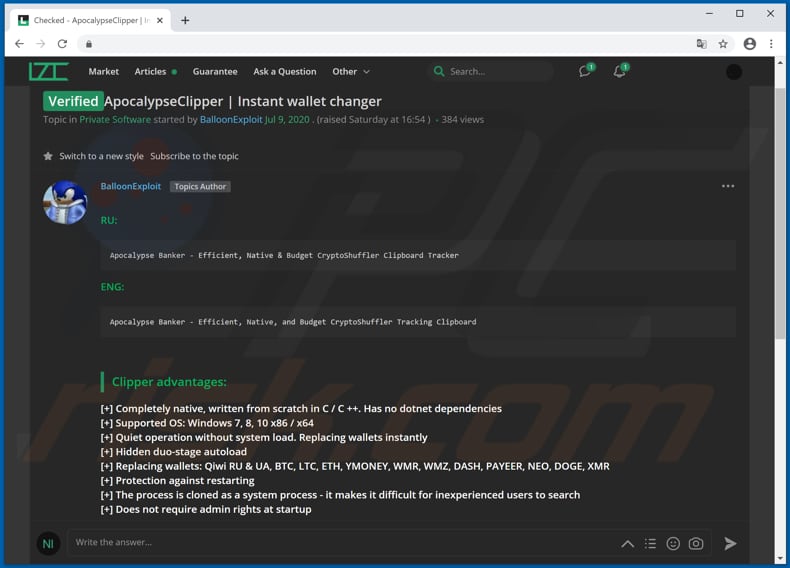Click Subscribe to the topic
The image size is (790, 568).
194,156
